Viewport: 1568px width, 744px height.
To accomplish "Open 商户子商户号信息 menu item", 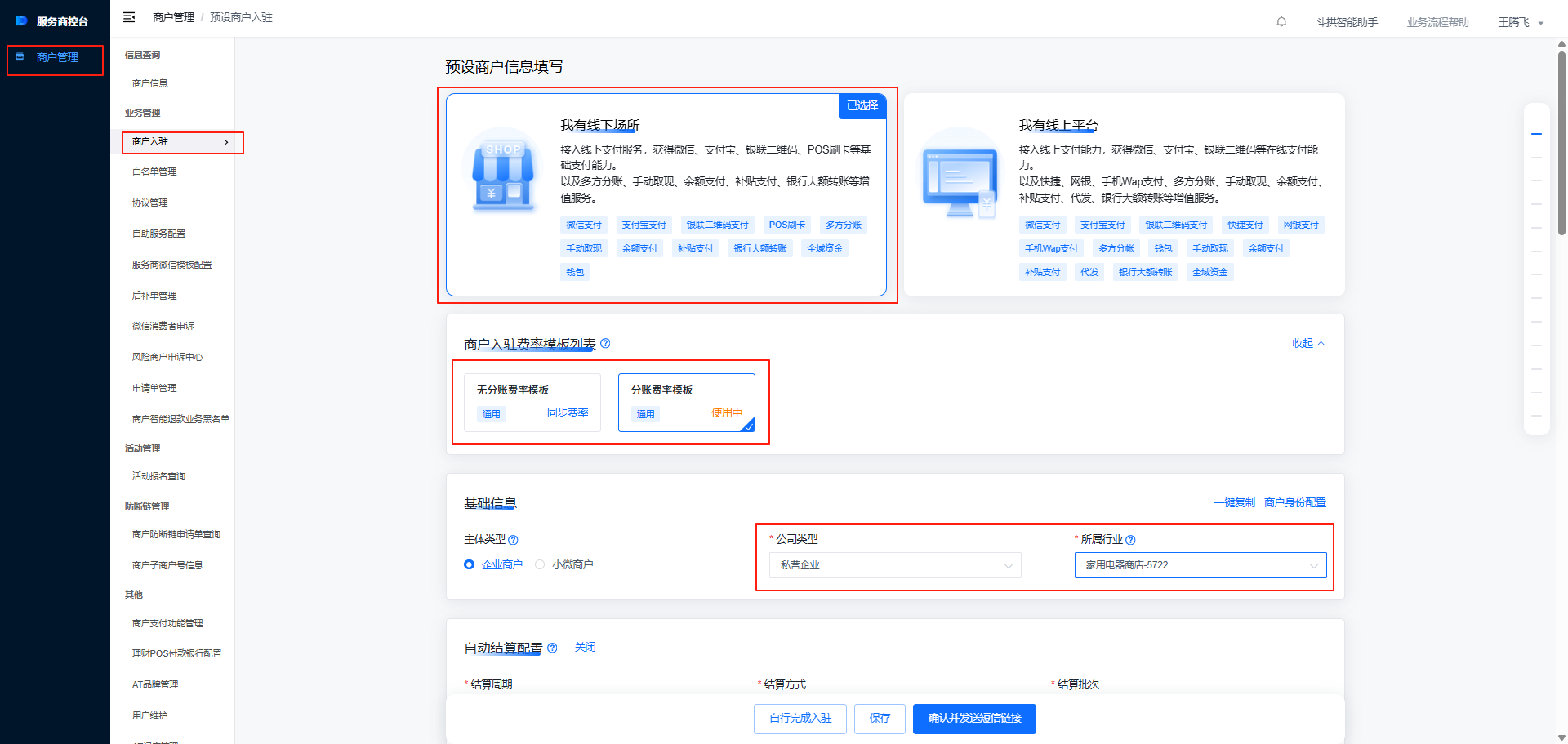I will [x=167, y=565].
